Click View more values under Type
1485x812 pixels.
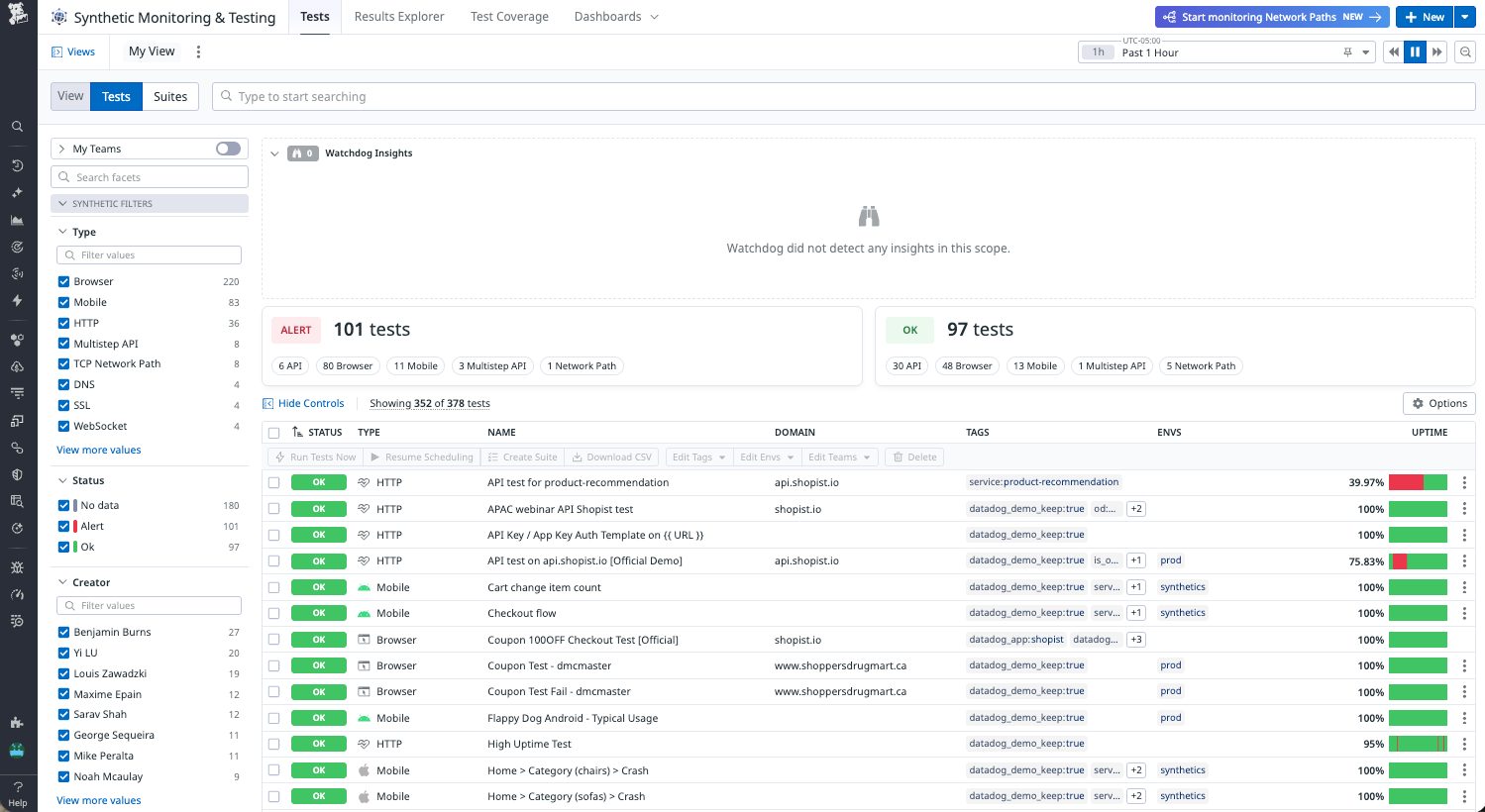coord(98,450)
